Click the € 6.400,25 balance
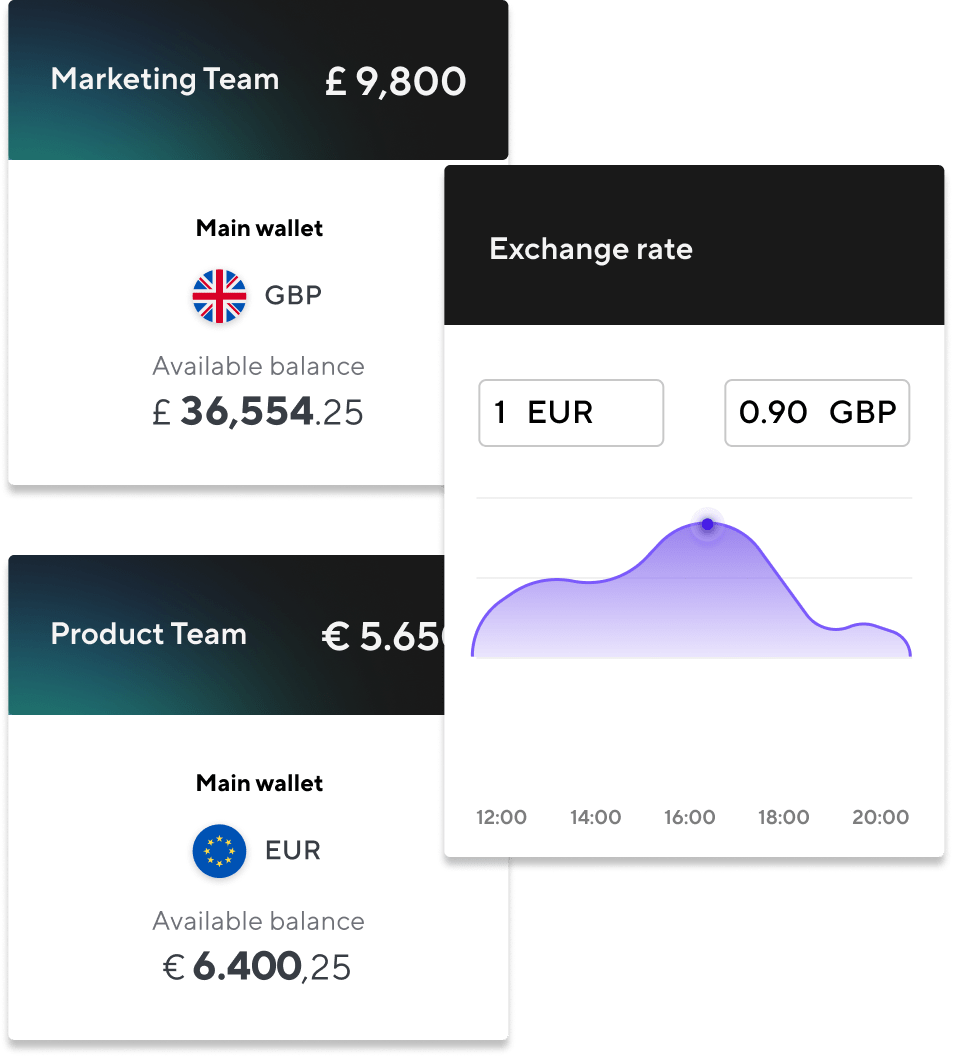 (257, 966)
